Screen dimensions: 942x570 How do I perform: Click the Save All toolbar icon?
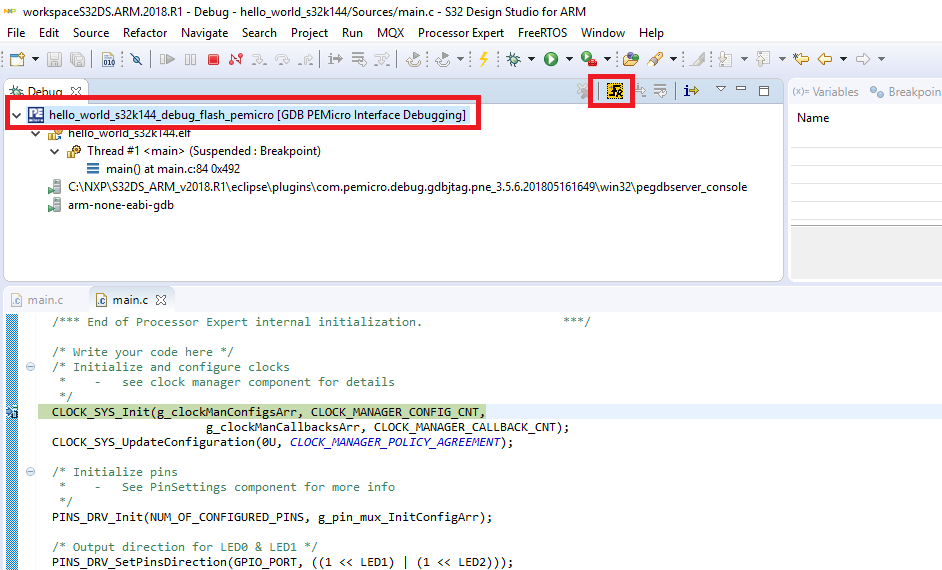point(77,59)
